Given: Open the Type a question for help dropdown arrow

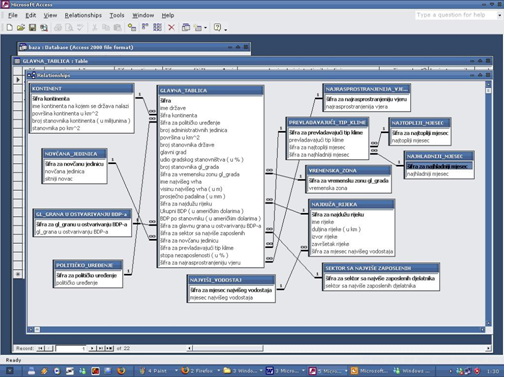Looking at the screenshot, I should (x=499, y=15).
